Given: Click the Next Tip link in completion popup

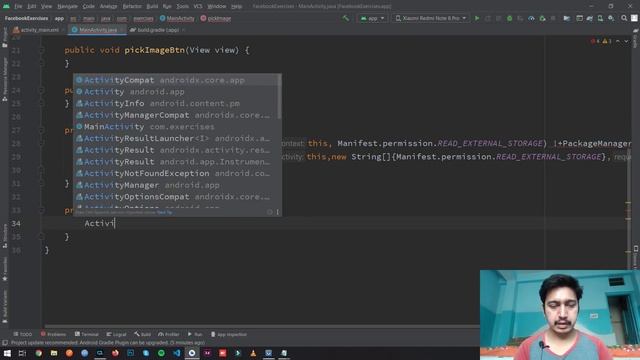Looking at the screenshot, I should click(x=164, y=212).
